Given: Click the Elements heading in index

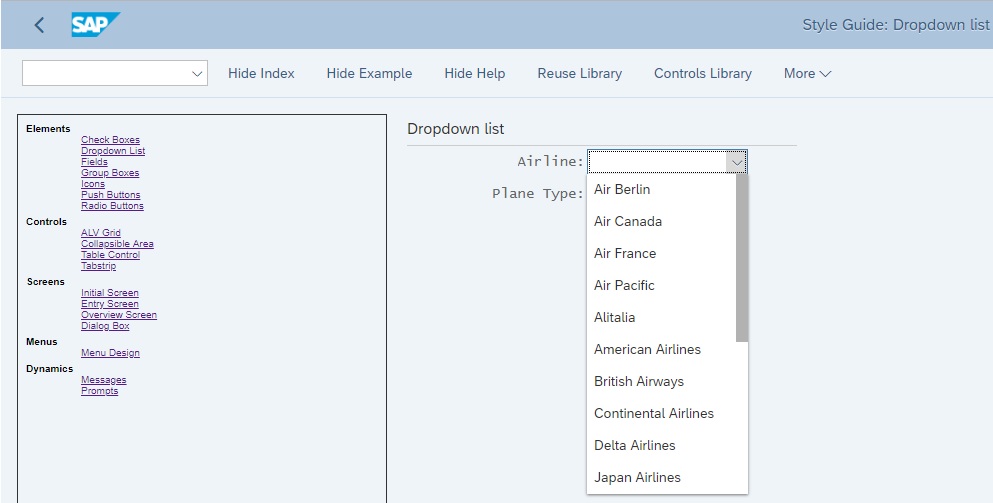Looking at the screenshot, I should pyautogui.click(x=48, y=129).
